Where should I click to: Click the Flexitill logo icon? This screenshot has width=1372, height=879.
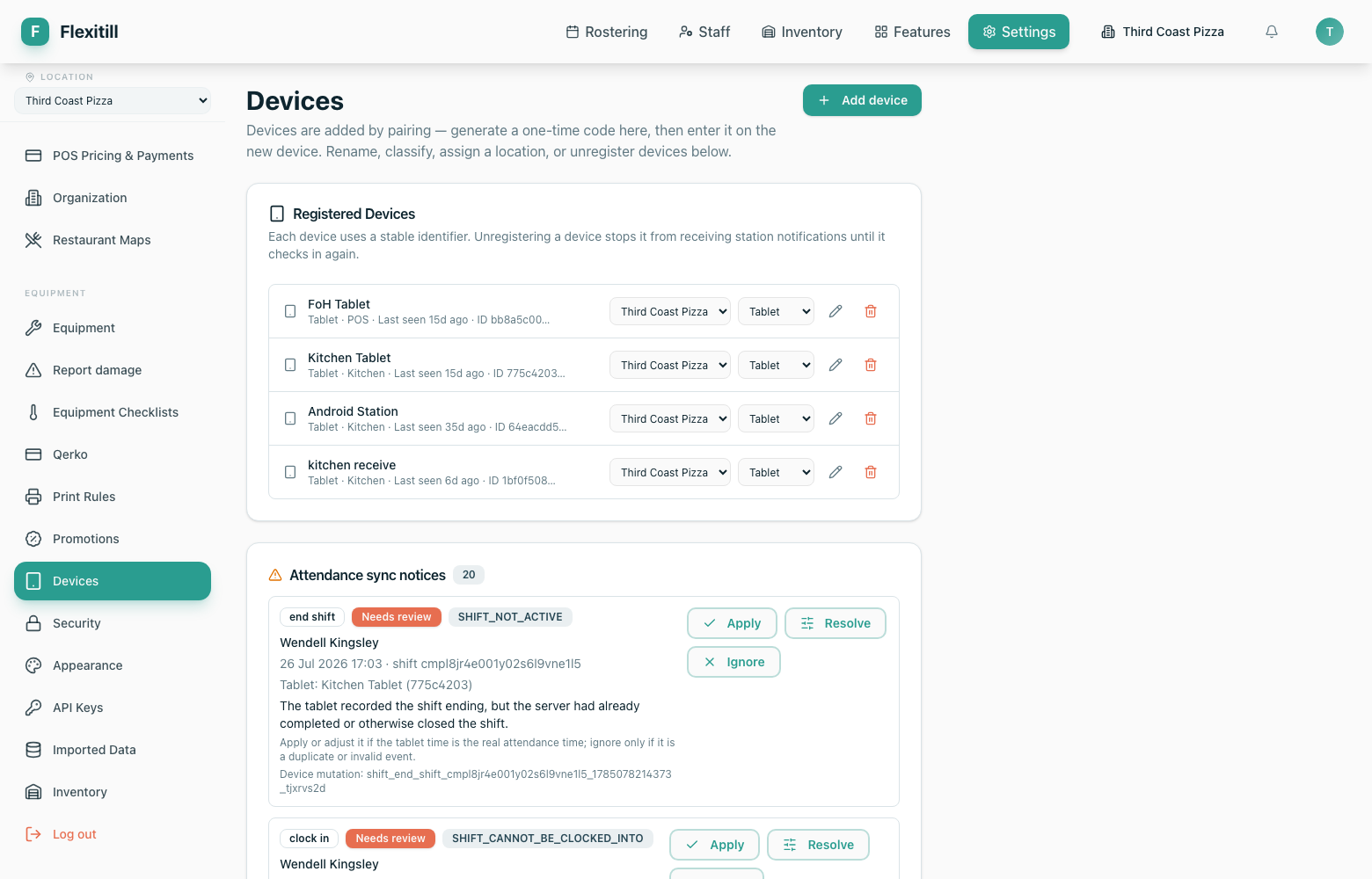point(35,32)
